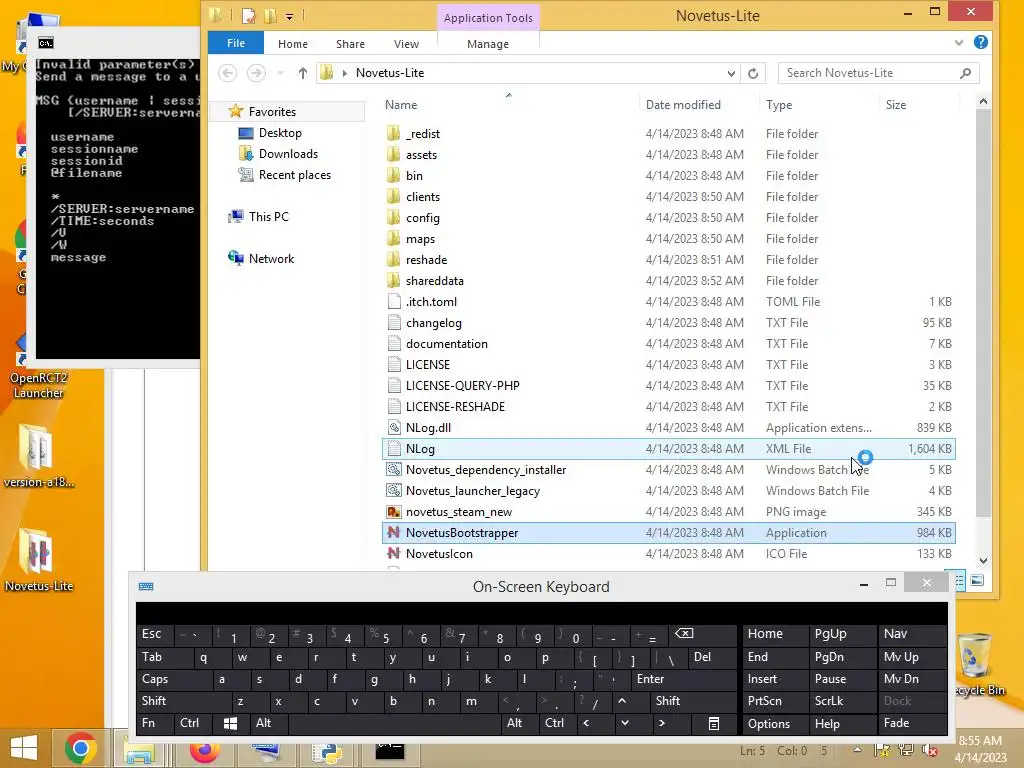Expand the ribbon with chevron arrow
Screen dimensions: 1024x768
(x=958, y=42)
